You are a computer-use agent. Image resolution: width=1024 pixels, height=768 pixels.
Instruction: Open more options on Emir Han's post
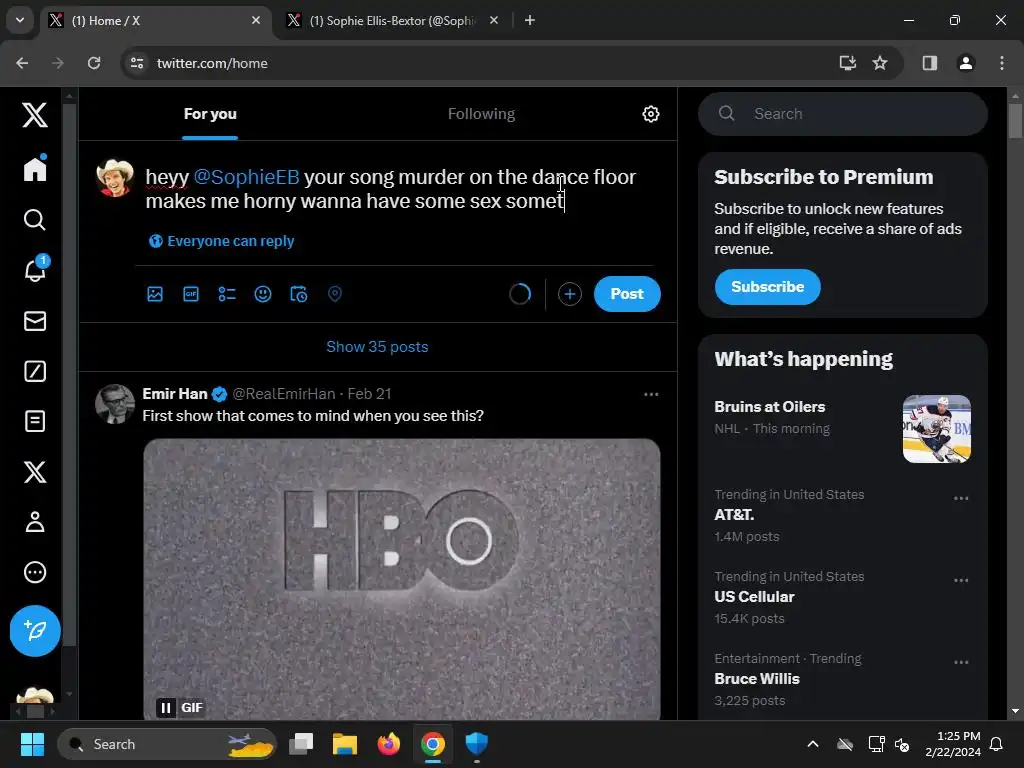pyautogui.click(x=651, y=394)
